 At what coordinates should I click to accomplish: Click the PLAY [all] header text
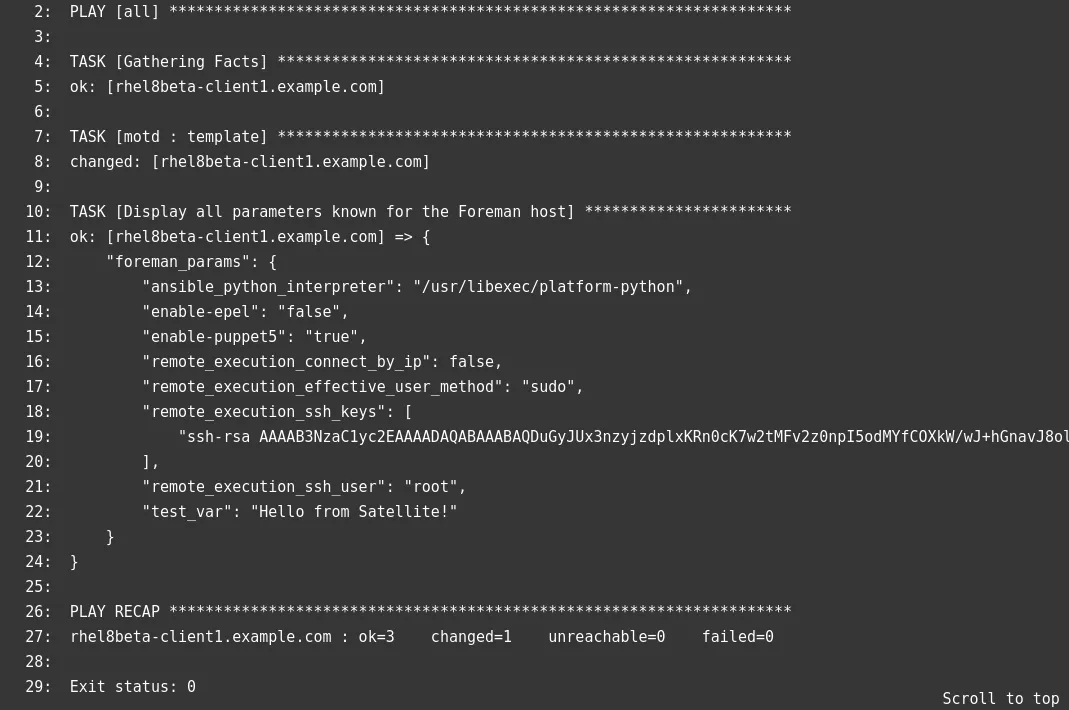click(115, 12)
